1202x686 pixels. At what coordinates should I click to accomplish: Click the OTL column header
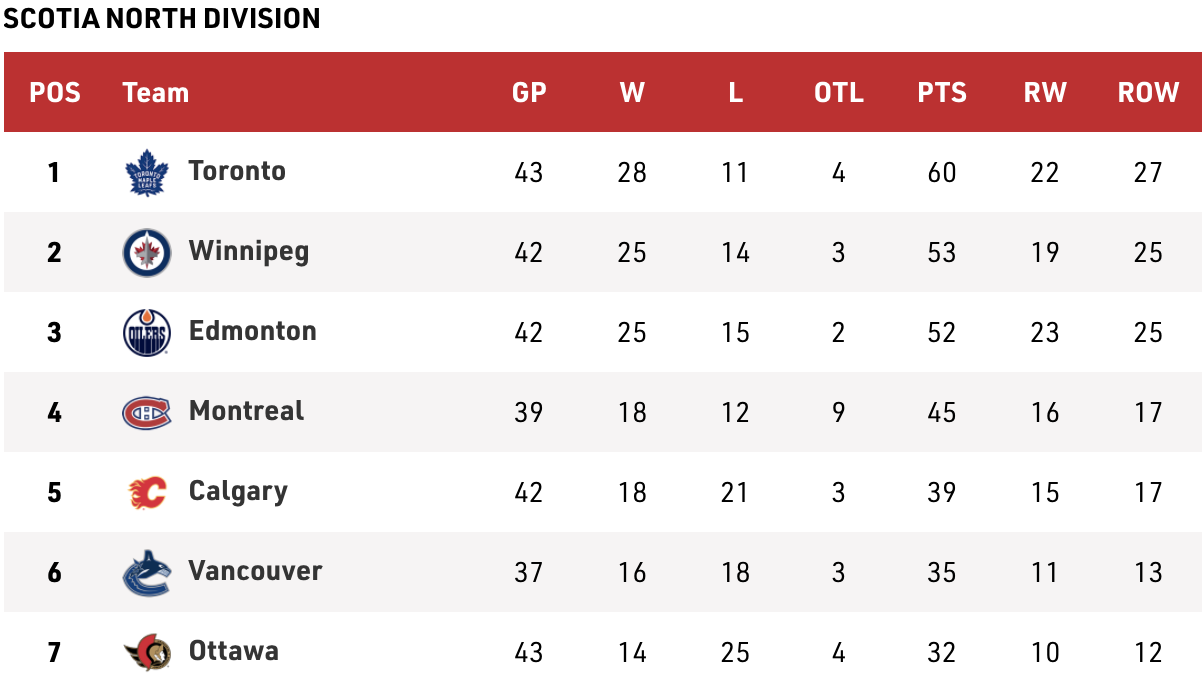[x=838, y=93]
